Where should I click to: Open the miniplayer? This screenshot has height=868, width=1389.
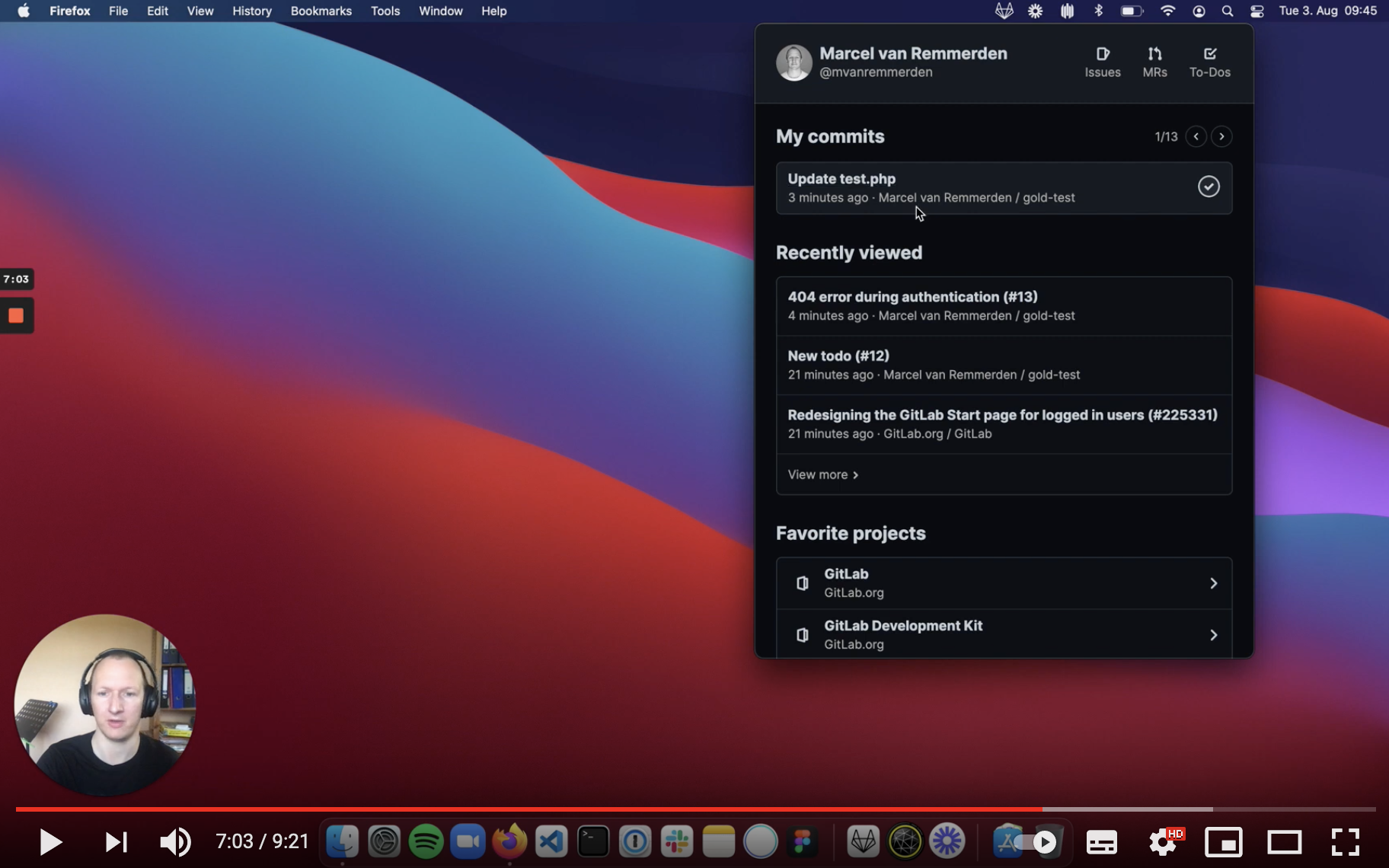(1224, 842)
